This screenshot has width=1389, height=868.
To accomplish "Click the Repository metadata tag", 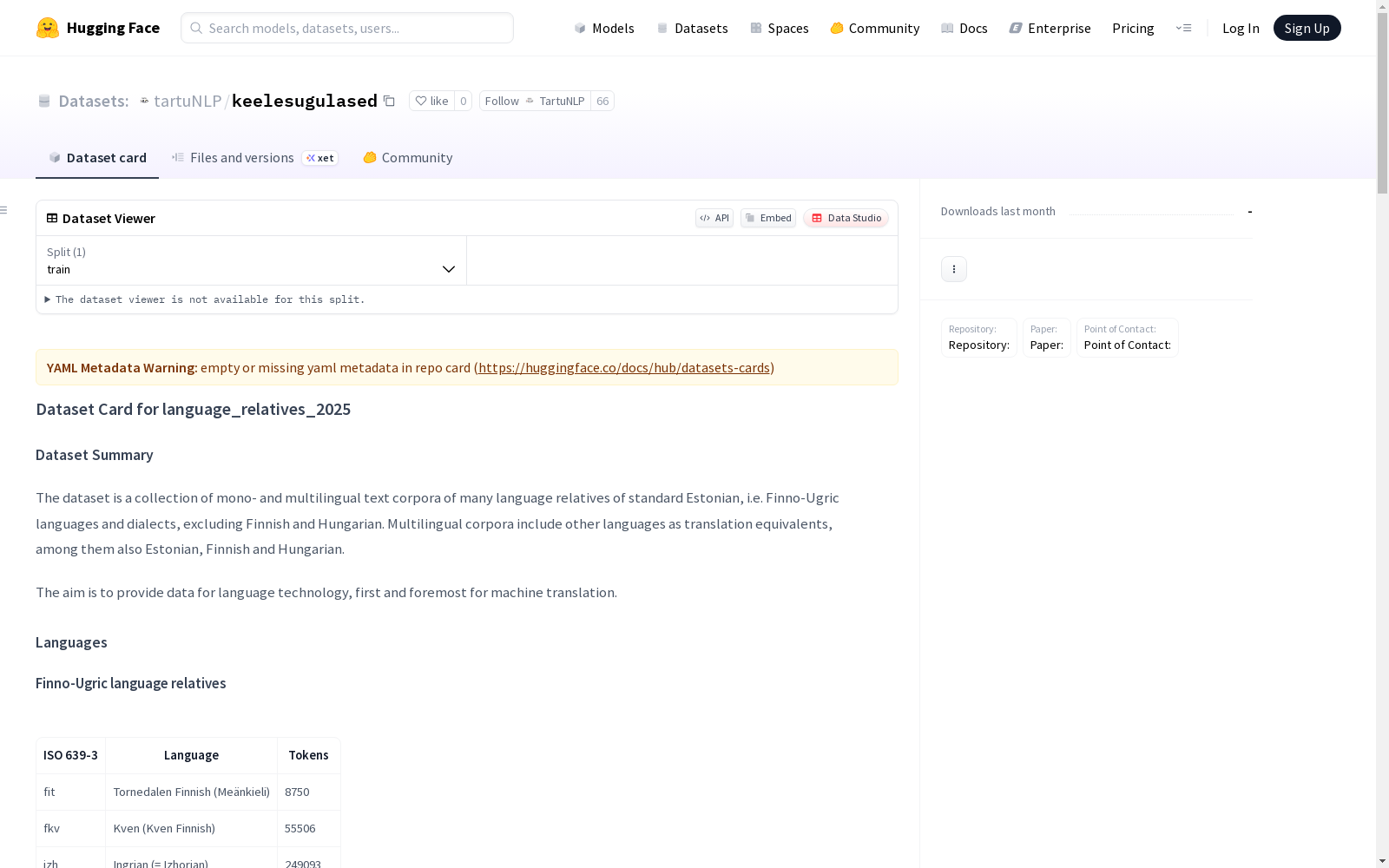I will coord(979,338).
